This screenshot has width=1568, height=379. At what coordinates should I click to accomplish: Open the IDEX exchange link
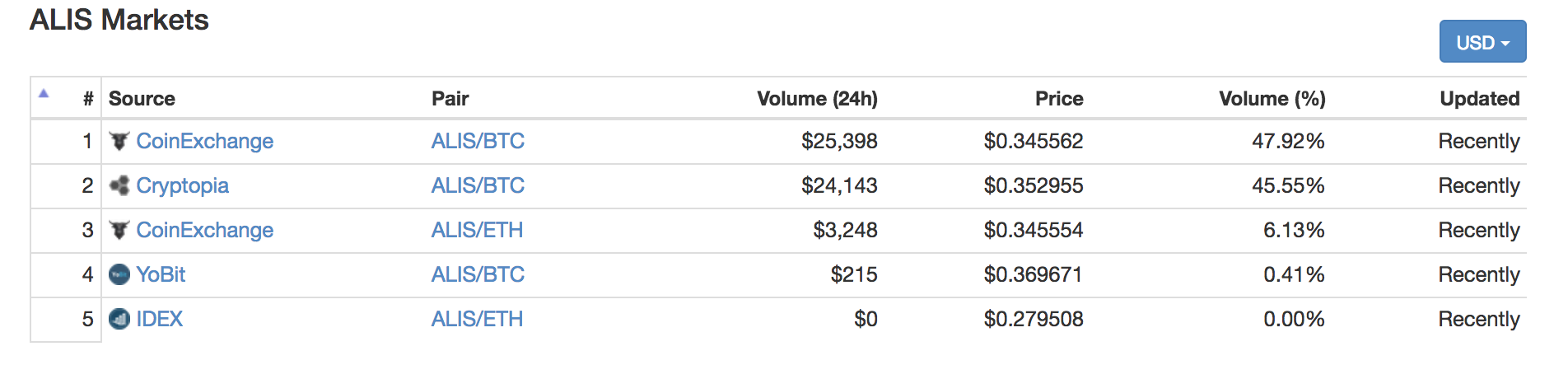click(159, 319)
